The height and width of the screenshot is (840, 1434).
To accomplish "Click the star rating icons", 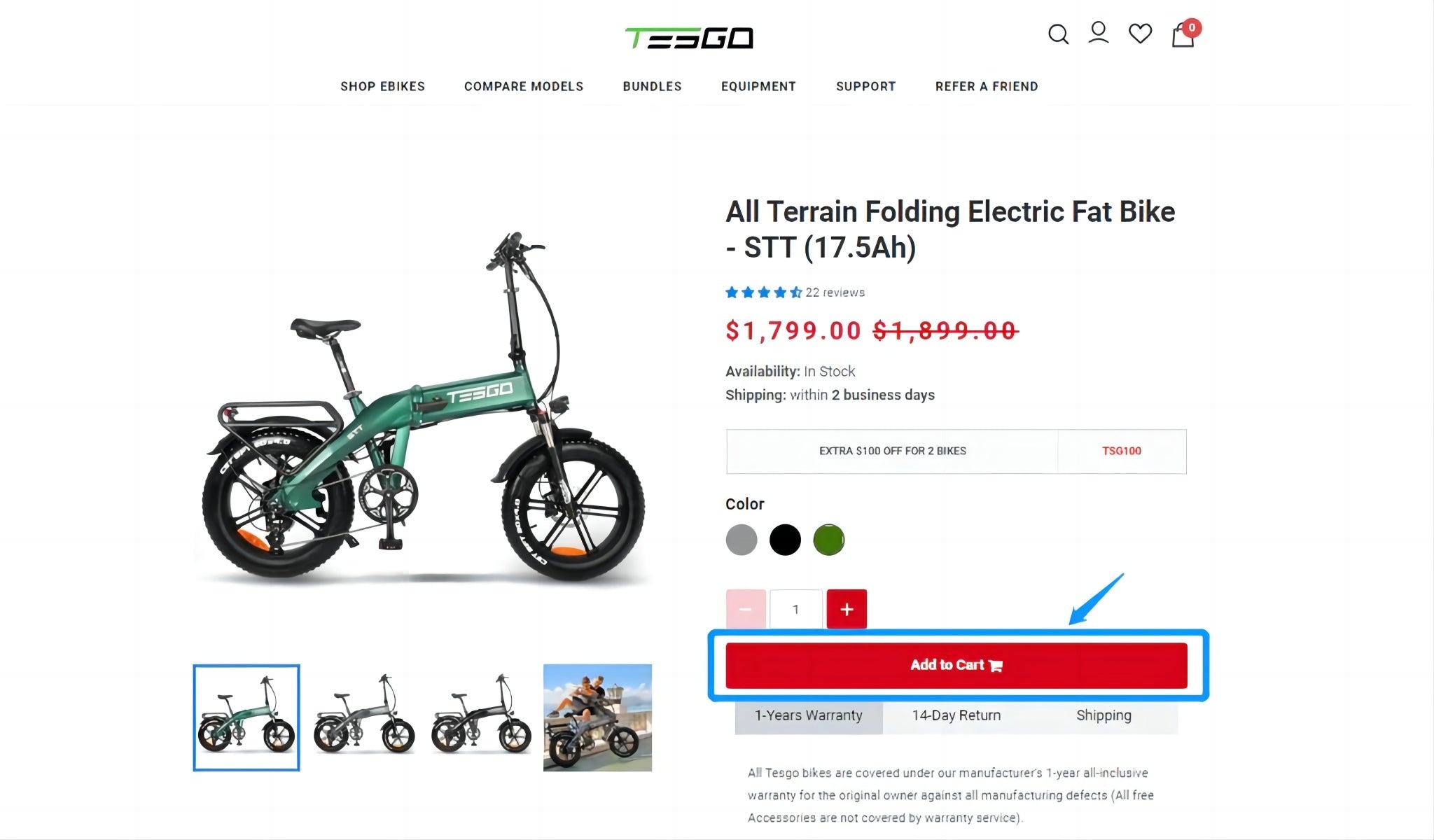I will click(x=764, y=293).
